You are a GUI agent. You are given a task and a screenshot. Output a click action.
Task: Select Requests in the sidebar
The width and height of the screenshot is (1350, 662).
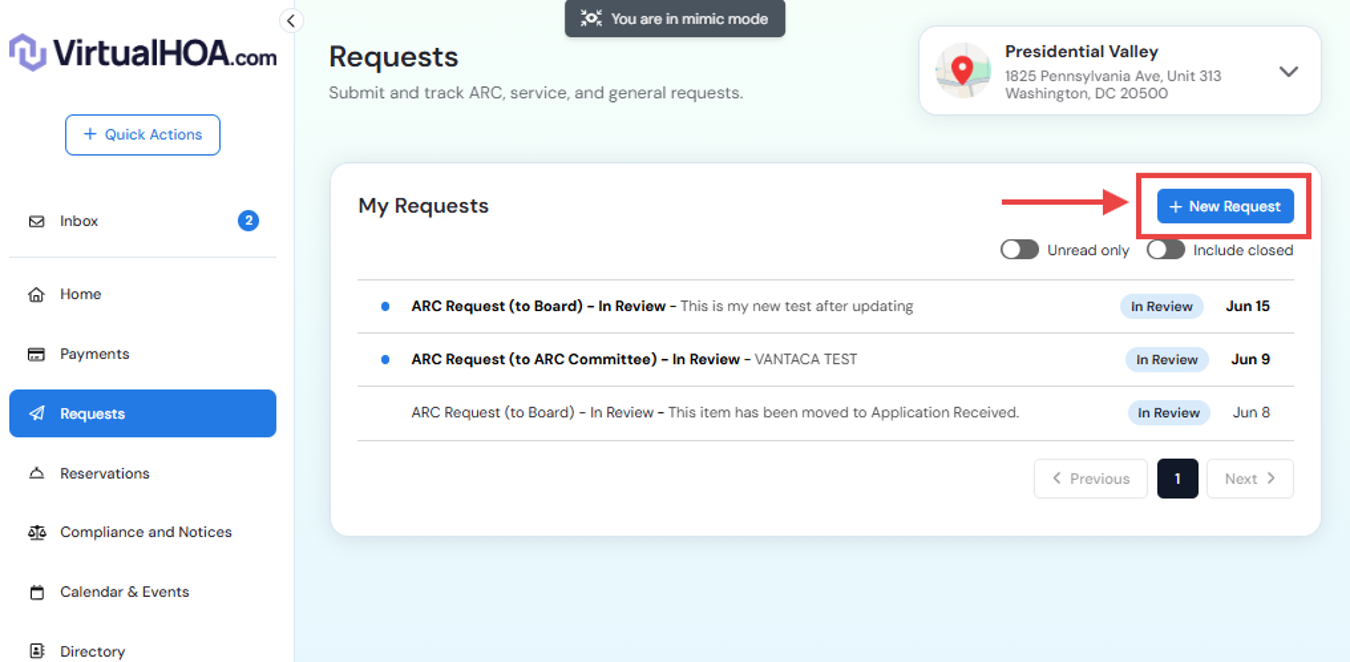click(x=143, y=413)
